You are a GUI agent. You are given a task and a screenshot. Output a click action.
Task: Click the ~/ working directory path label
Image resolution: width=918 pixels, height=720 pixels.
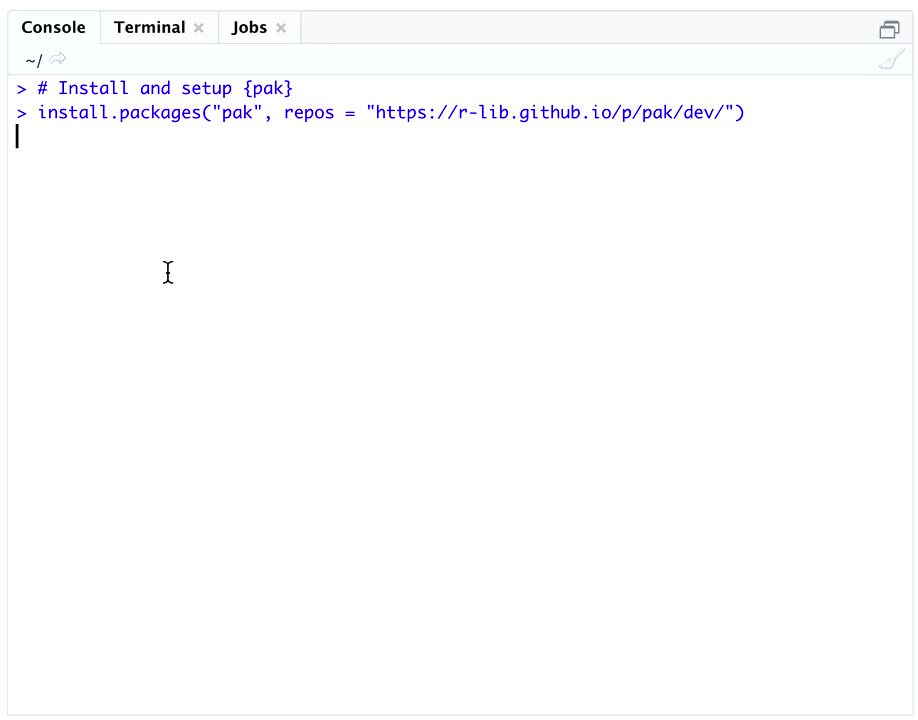tap(34, 60)
